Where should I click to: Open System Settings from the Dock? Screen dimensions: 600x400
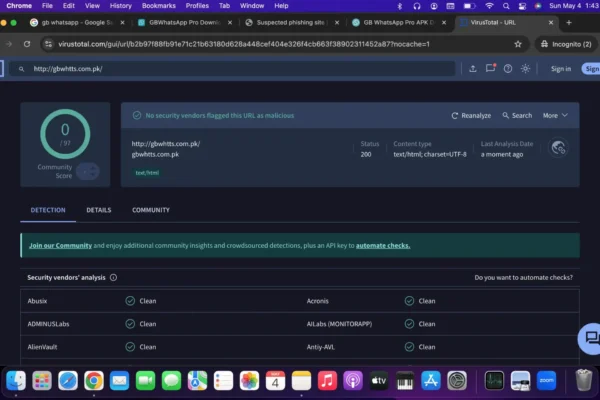pyautogui.click(x=457, y=381)
